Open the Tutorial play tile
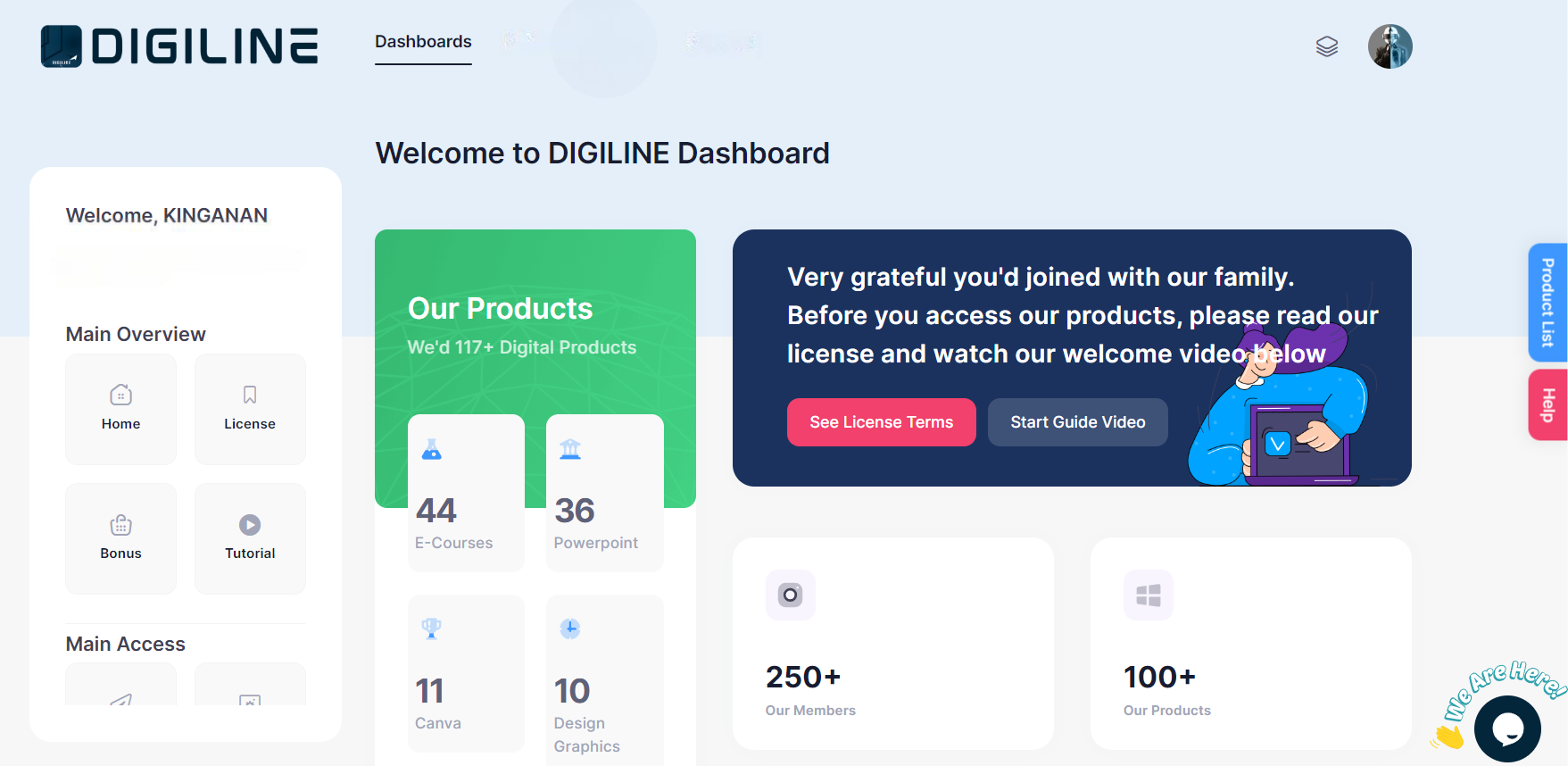Screen dimensions: 1568x766 point(250,538)
